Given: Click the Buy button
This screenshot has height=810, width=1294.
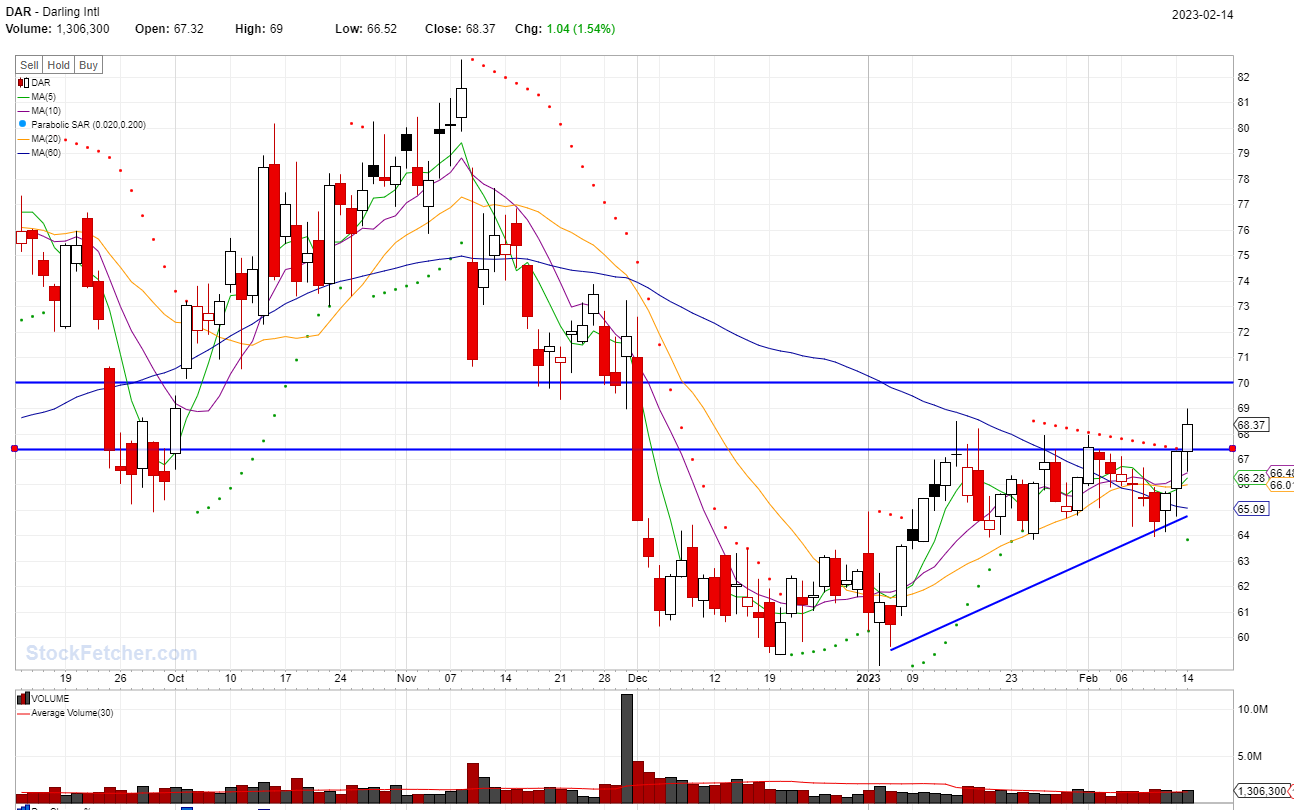Looking at the screenshot, I should pos(88,65).
